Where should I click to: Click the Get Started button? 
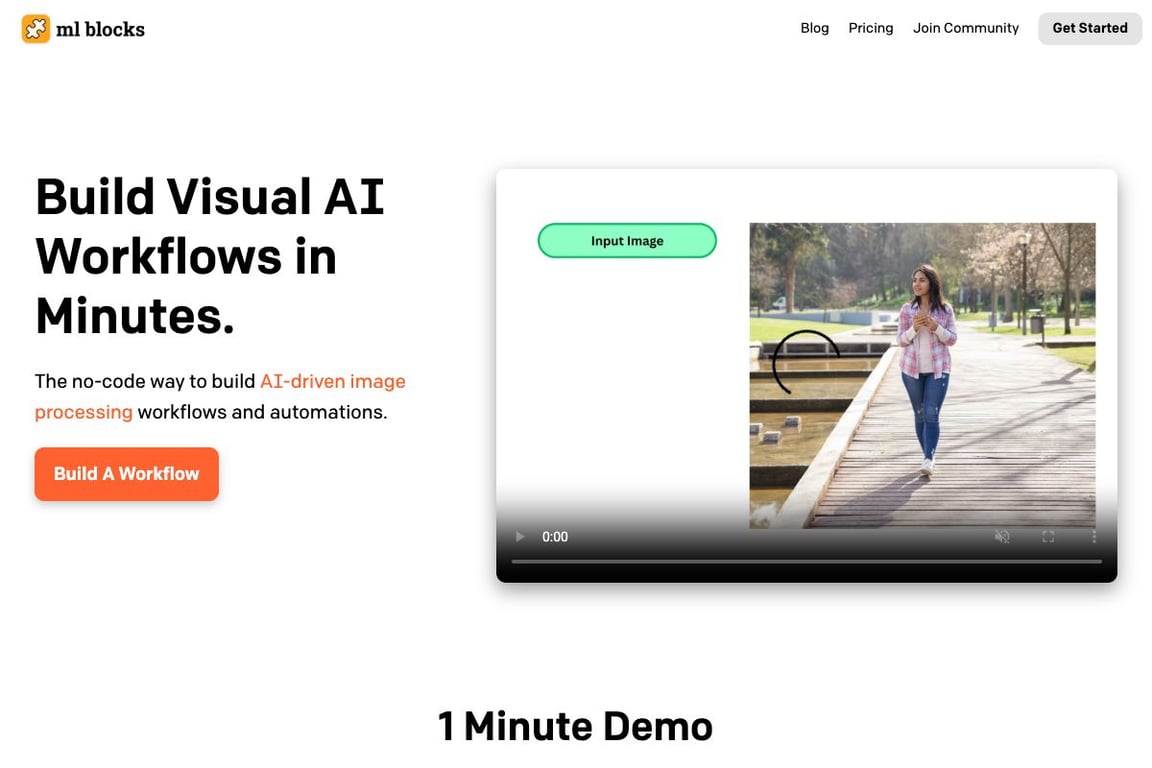pos(1090,28)
